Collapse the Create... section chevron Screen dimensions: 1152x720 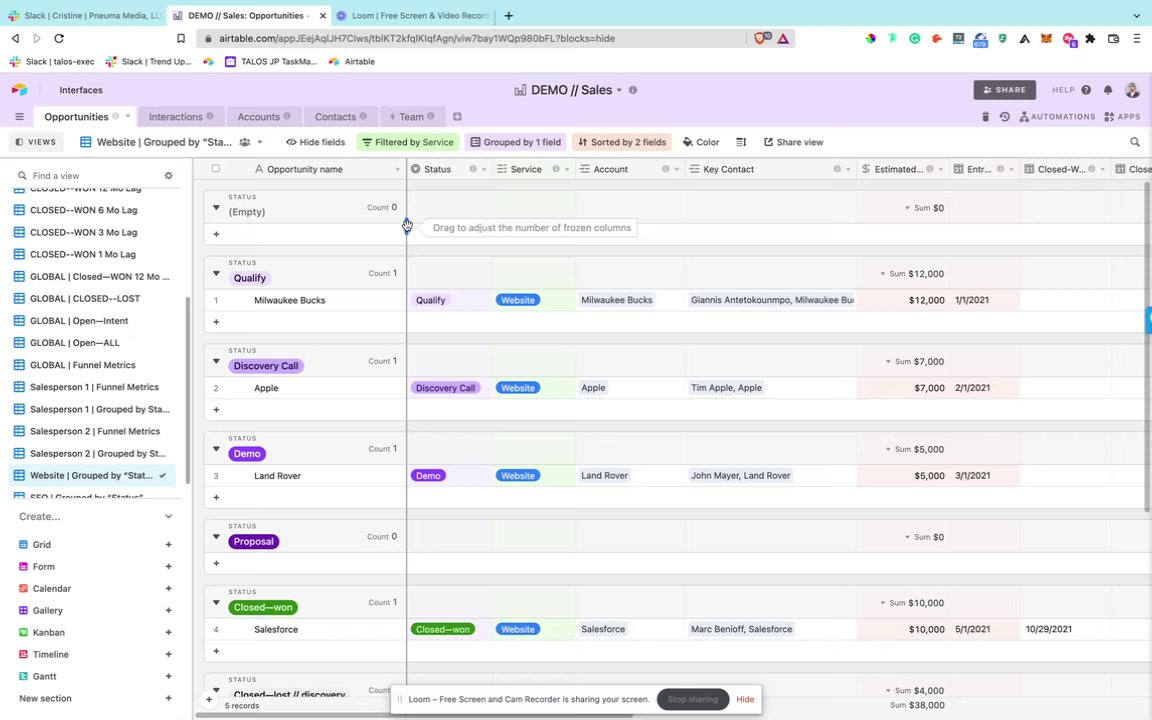(x=168, y=516)
